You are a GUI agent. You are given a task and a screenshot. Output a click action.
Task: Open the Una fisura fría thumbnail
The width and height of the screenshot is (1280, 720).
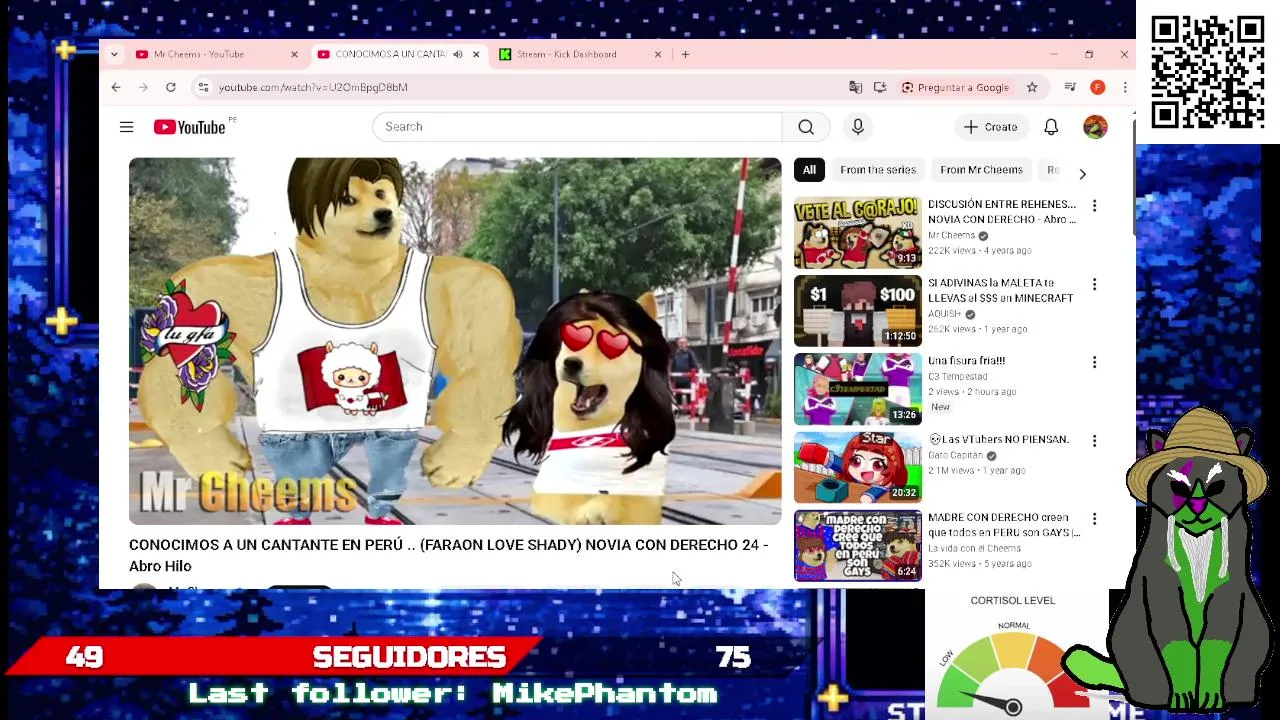(857, 389)
